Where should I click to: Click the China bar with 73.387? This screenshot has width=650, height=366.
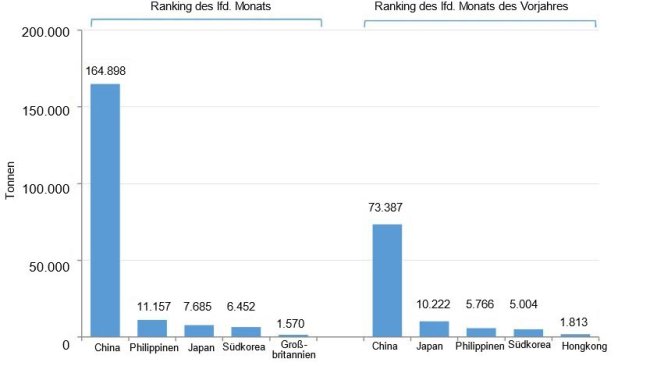pyautogui.click(x=387, y=281)
